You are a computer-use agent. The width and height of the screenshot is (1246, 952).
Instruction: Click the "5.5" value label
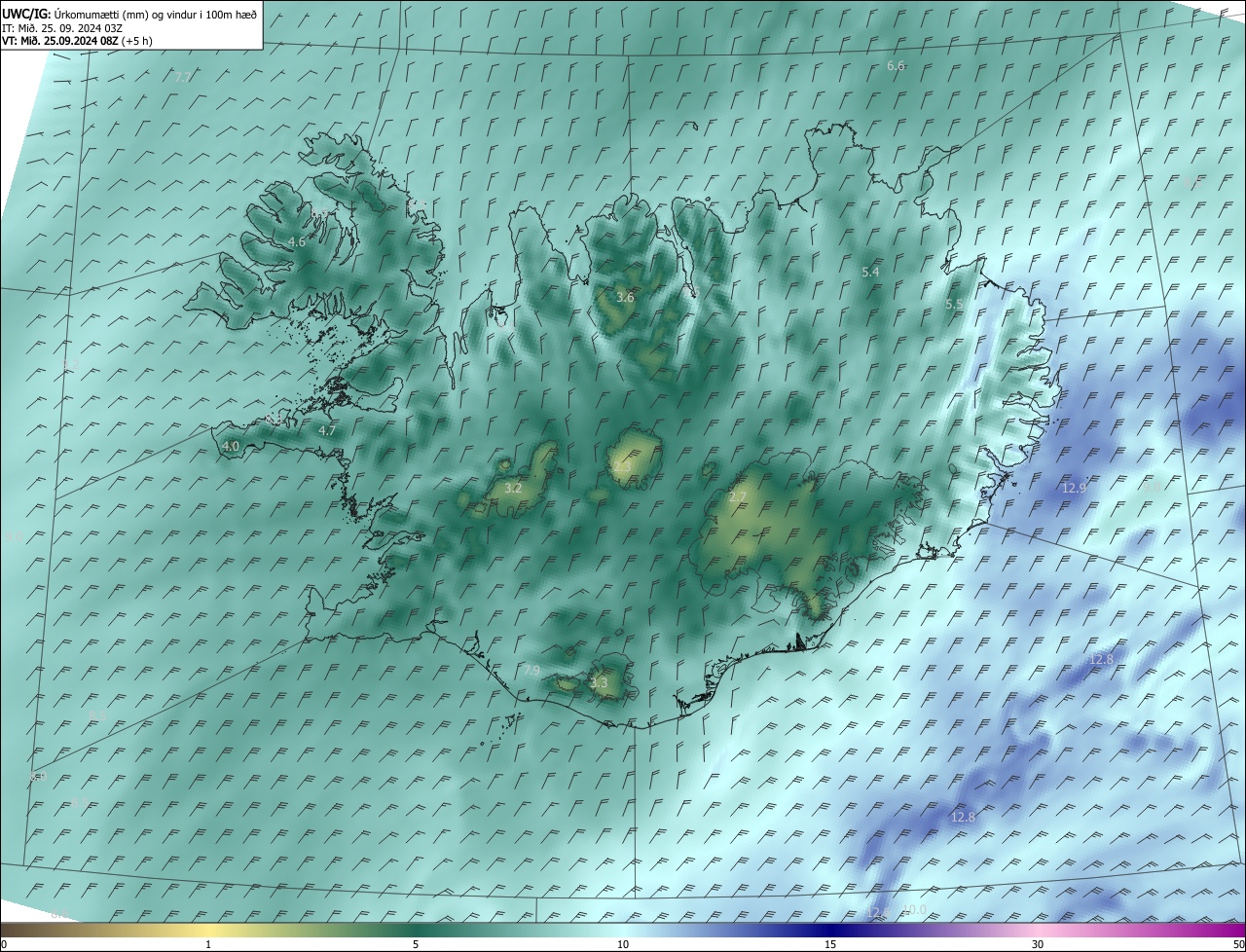954,305
